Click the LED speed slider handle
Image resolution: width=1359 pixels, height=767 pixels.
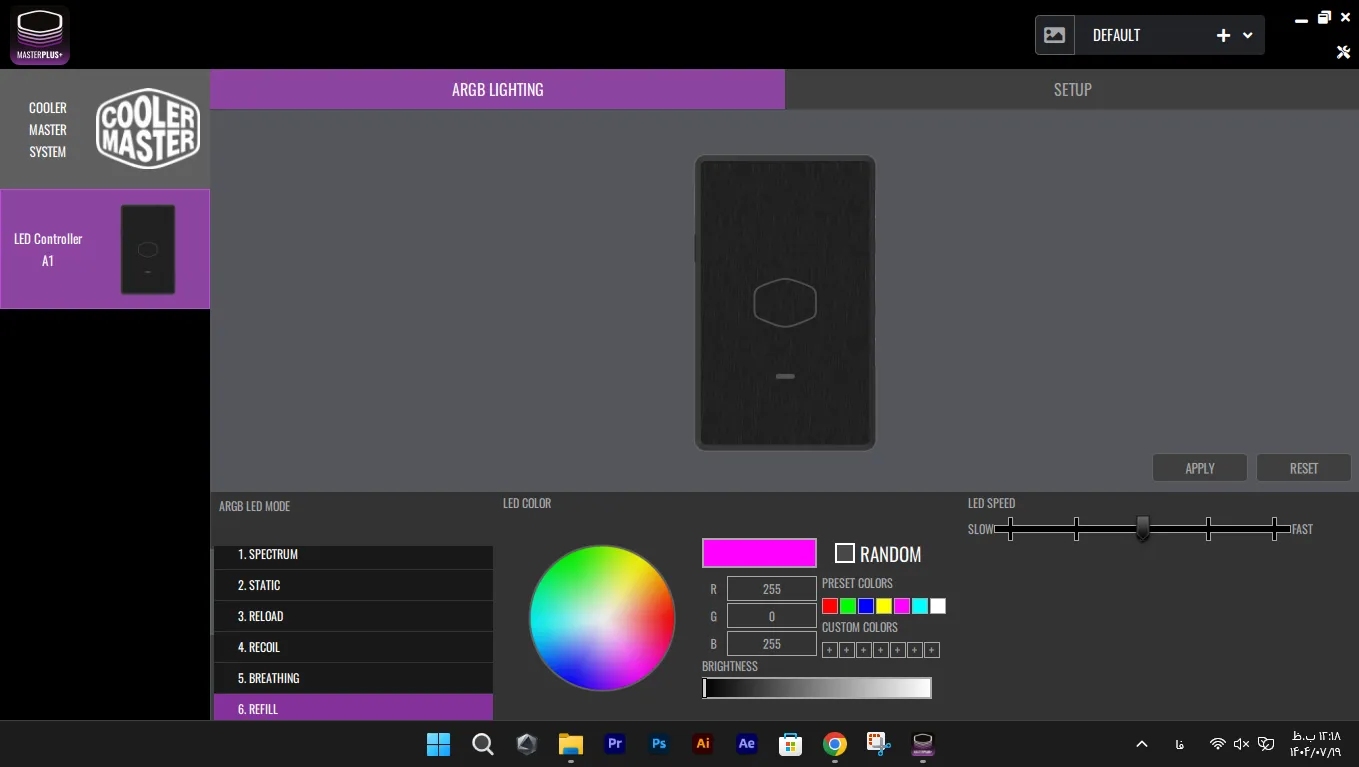coord(1142,528)
